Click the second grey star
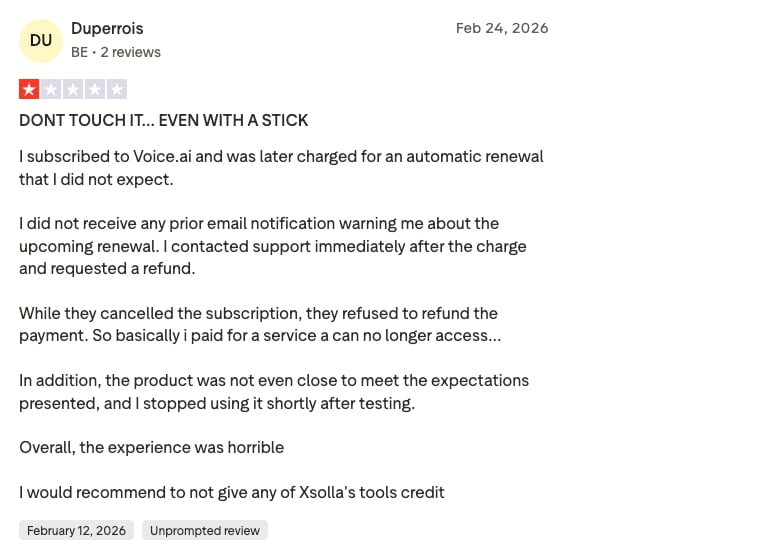 51,90
